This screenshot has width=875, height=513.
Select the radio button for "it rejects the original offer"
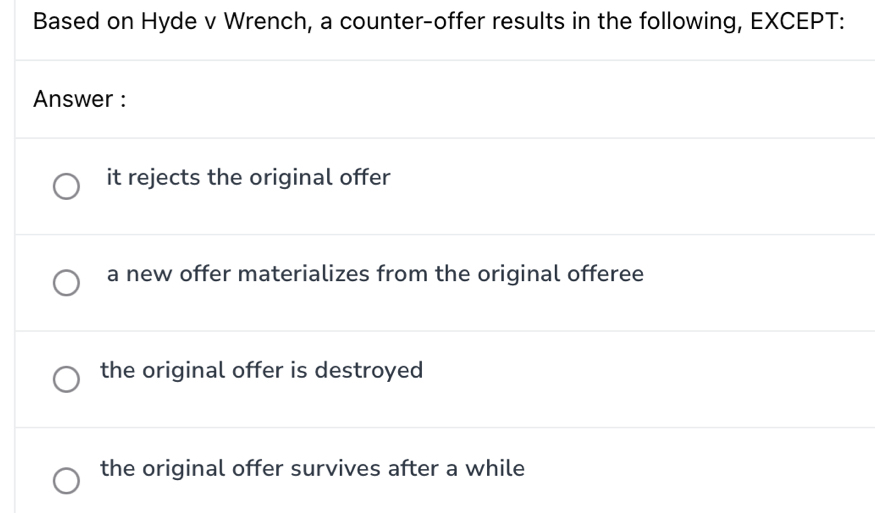(x=67, y=187)
